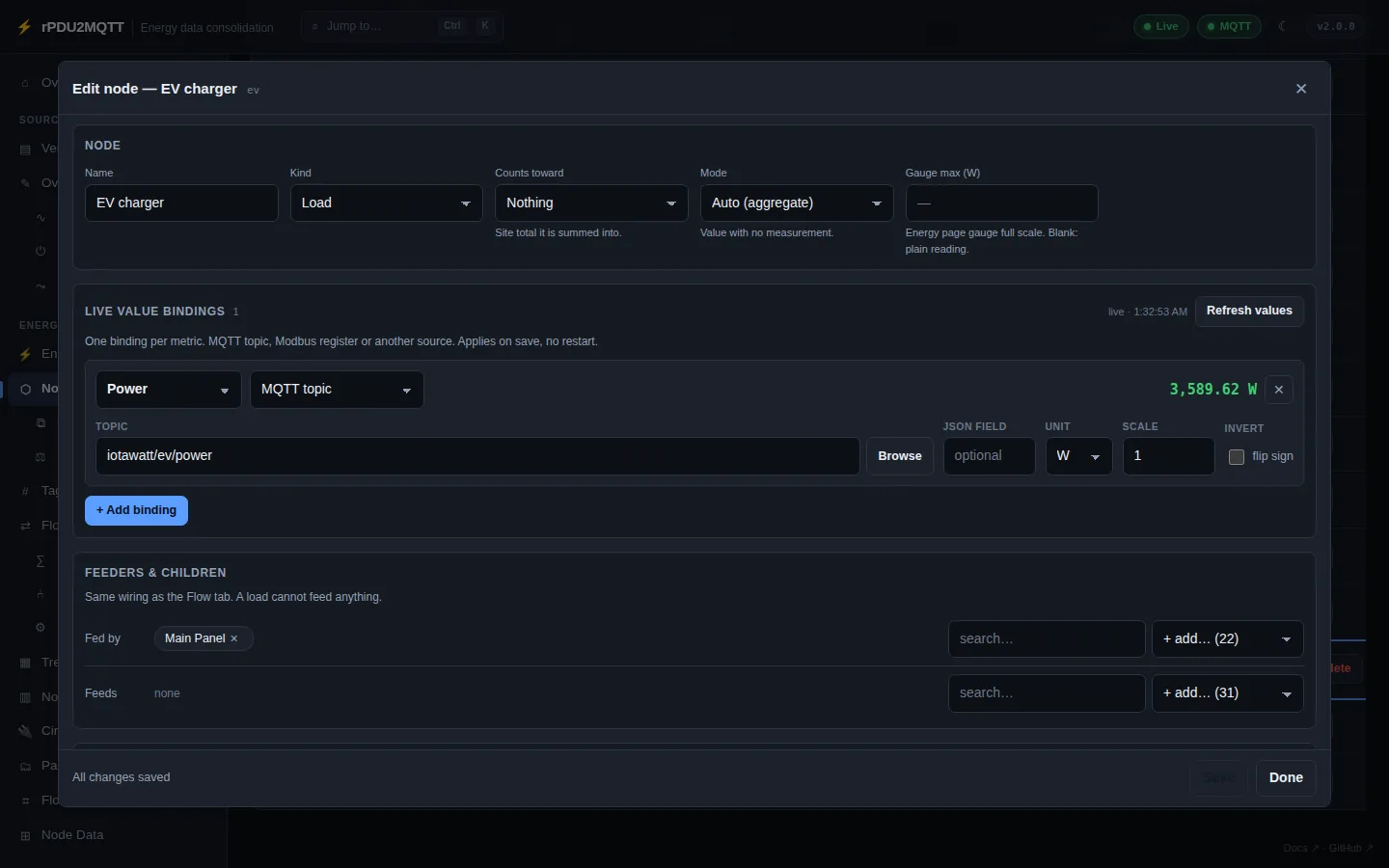Click the Scale input showing 1
Screen dimensions: 1389x868
[x=1168, y=456]
